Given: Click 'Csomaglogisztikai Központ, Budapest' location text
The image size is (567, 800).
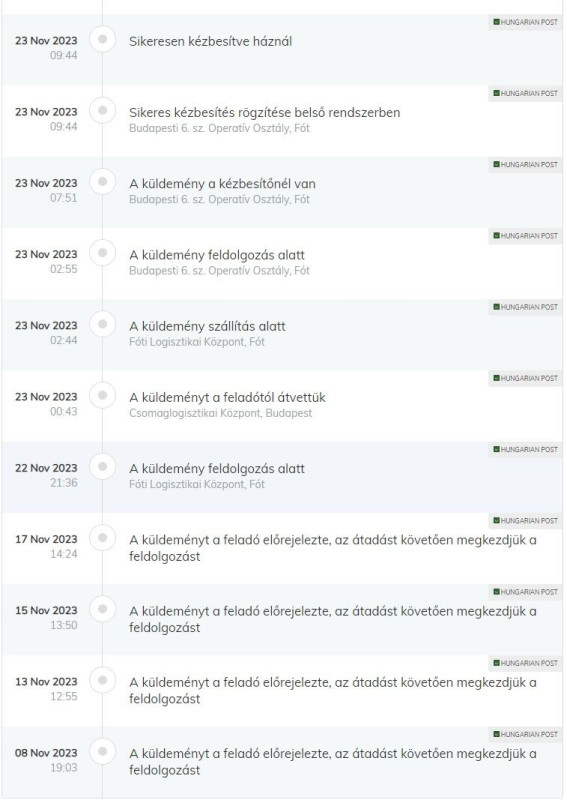Looking at the screenshot, I should coord(220,413).
